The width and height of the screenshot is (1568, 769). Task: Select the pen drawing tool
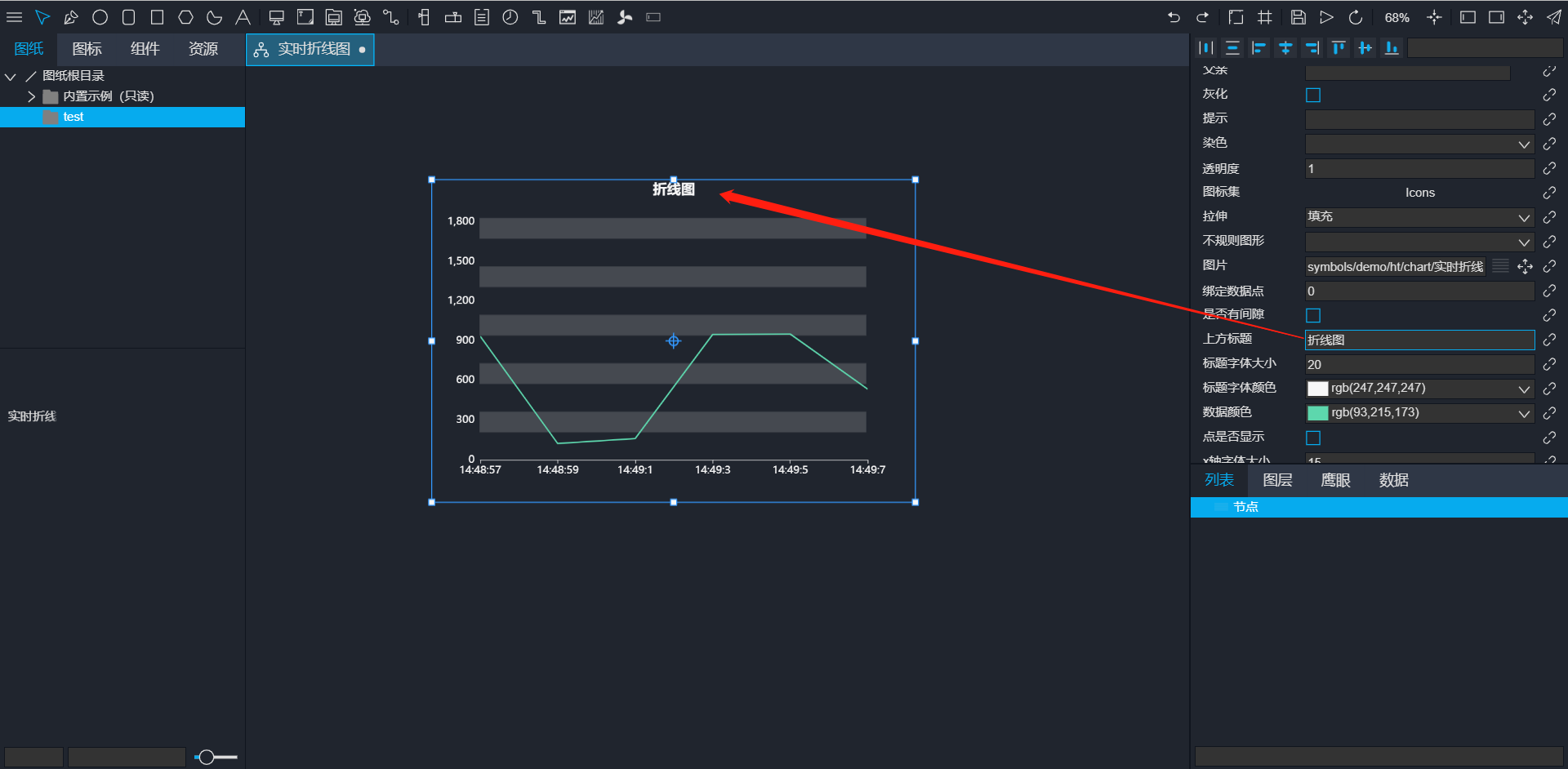click(71, 17)
